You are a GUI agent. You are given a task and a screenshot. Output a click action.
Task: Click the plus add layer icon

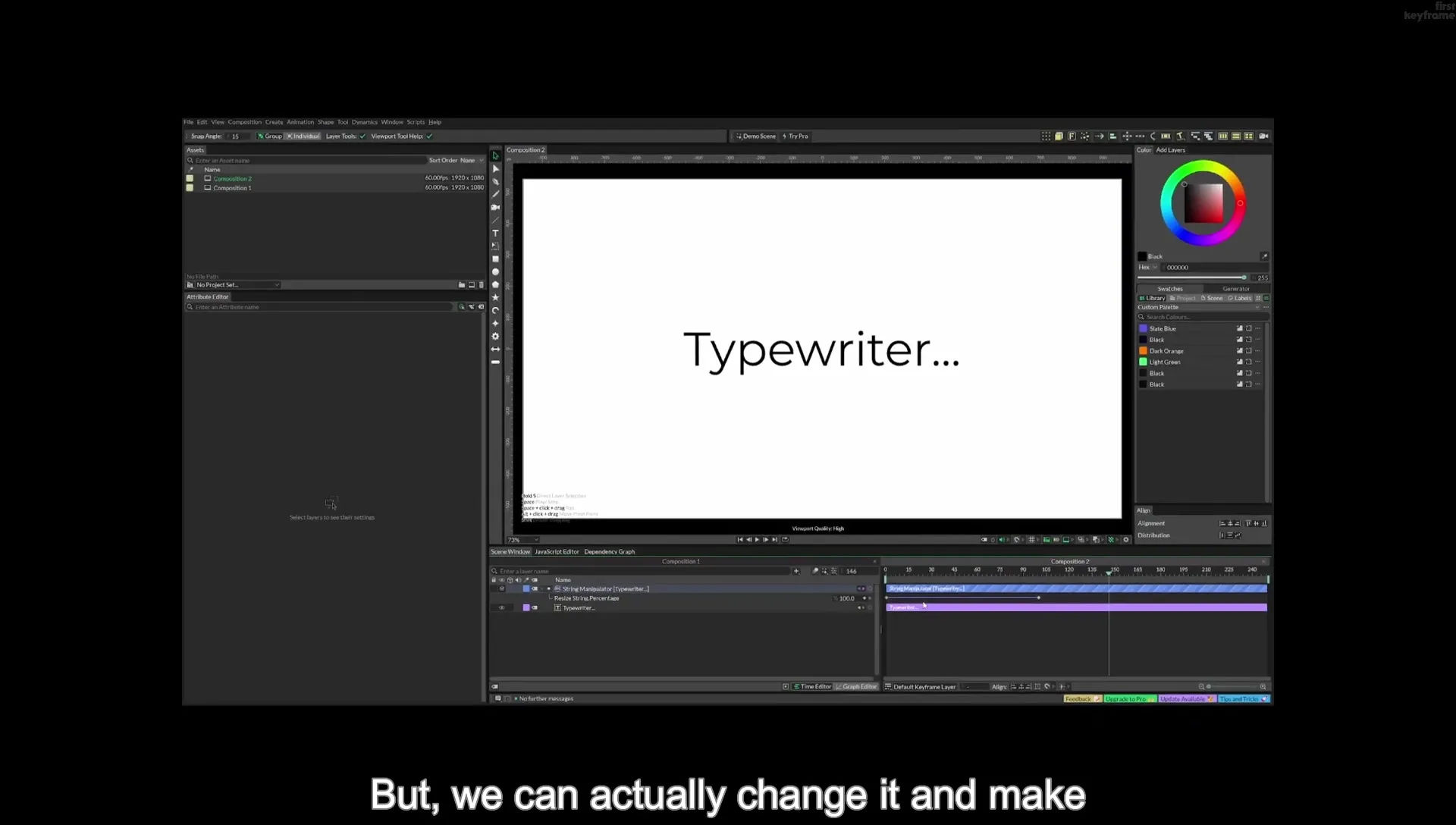click(795, 571)
